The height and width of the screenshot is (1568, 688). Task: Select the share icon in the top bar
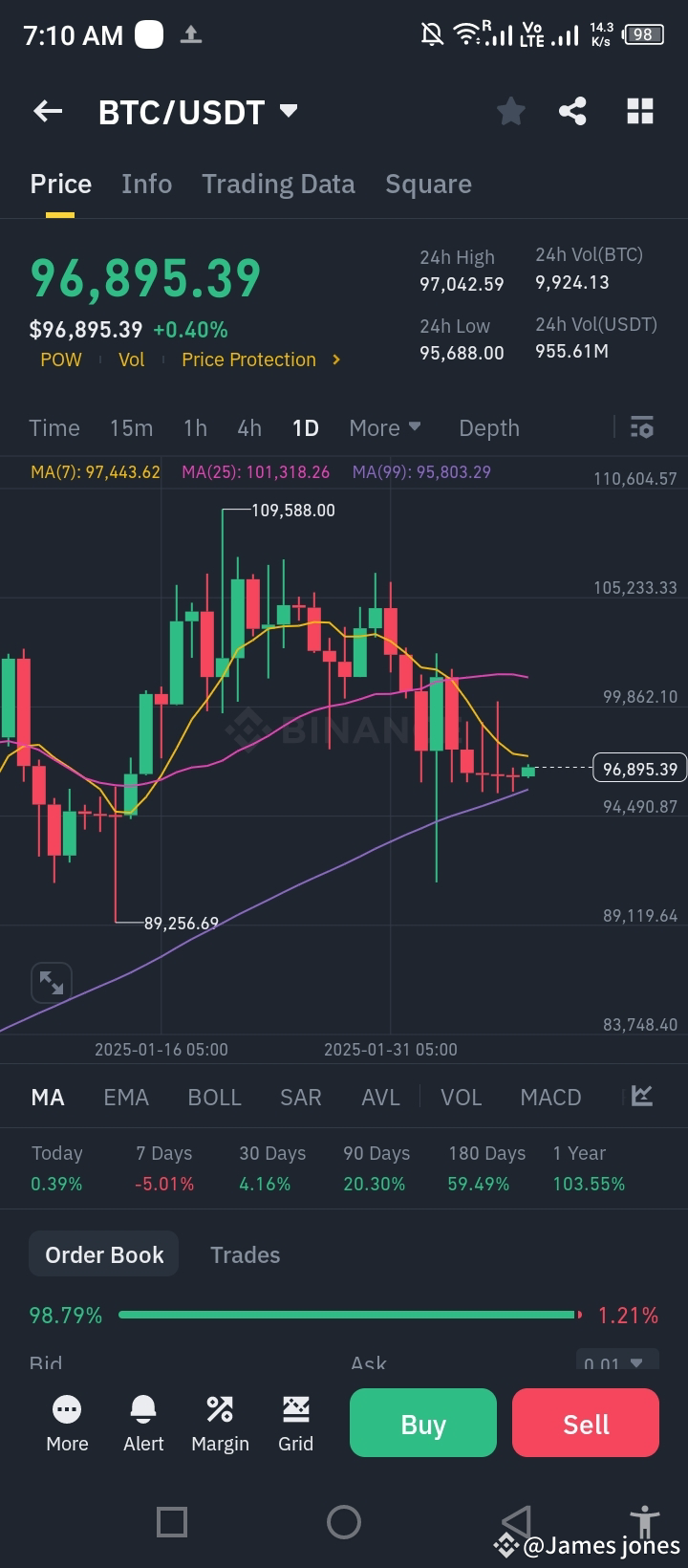pyautogui.click(x=573, y=111)
